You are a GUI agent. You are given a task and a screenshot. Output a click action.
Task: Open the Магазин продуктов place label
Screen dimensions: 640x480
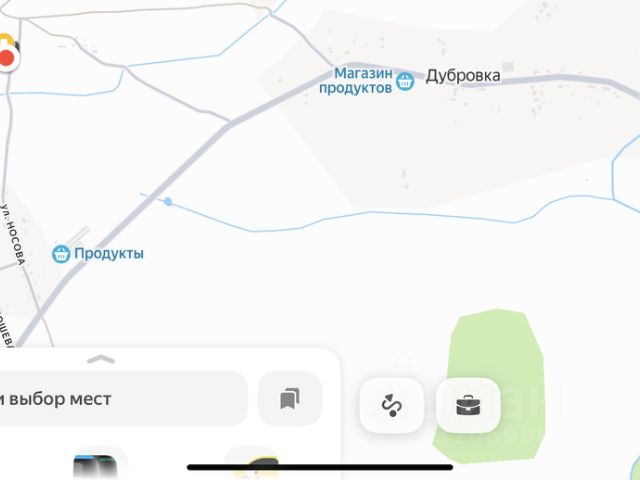click(x=356, y=81)
